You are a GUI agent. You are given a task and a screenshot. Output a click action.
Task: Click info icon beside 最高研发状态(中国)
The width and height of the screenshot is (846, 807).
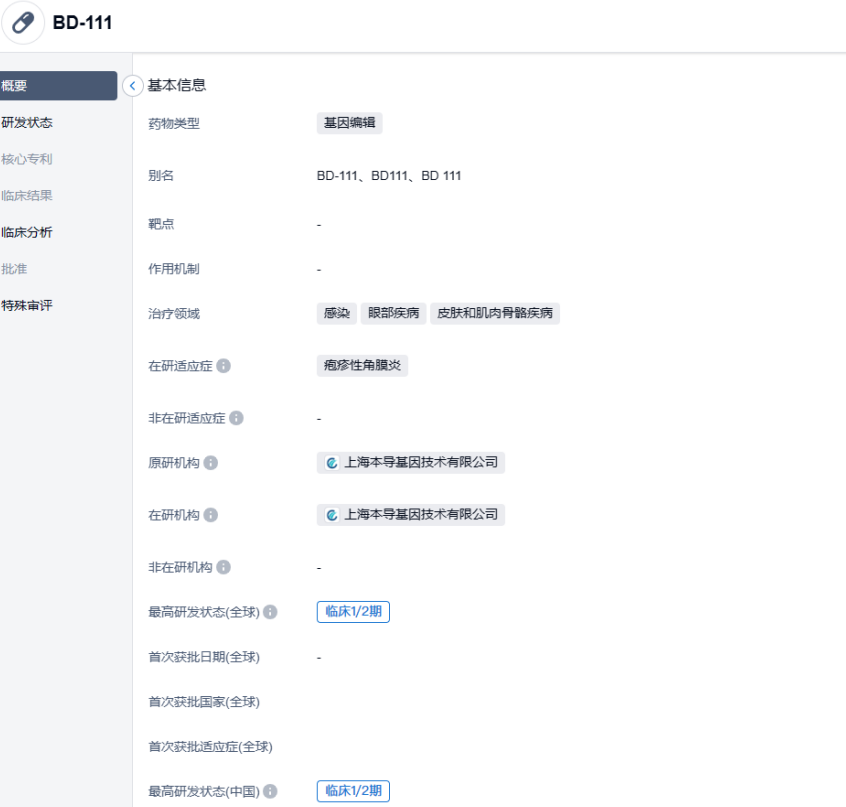click(x=270, y=791)
